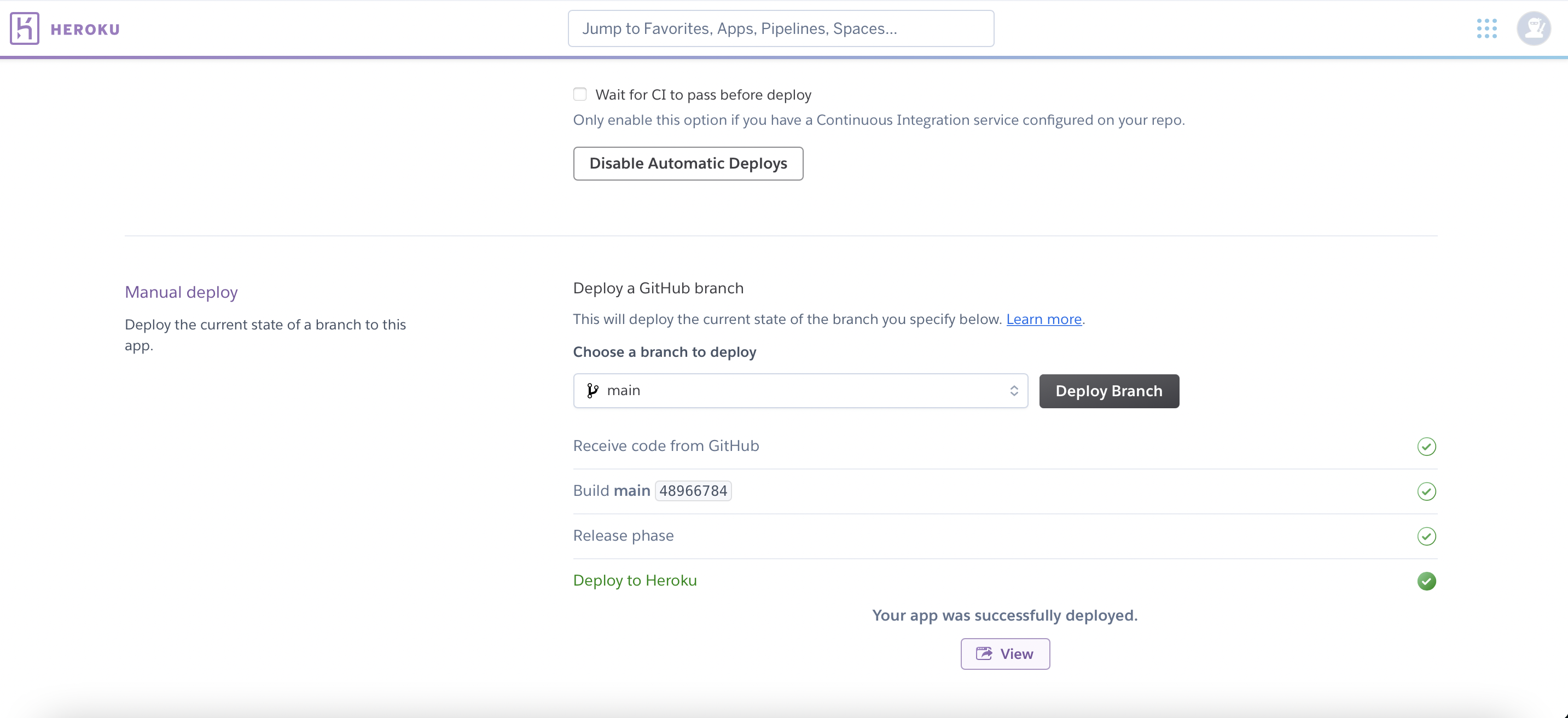Expand the Receive code from GitHub row
1568x718 pixels.
pyautogui.click(x=666, y=446)
